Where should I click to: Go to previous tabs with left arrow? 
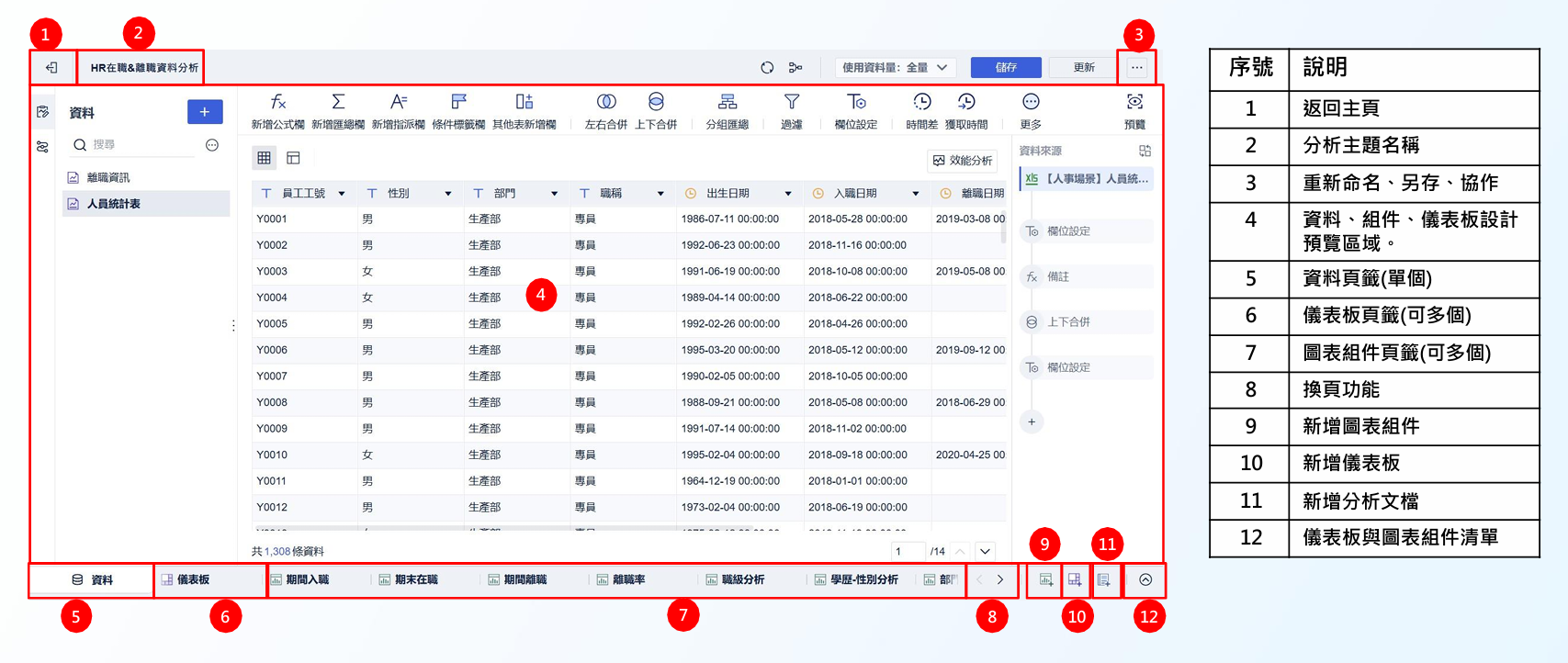[979, 580]
